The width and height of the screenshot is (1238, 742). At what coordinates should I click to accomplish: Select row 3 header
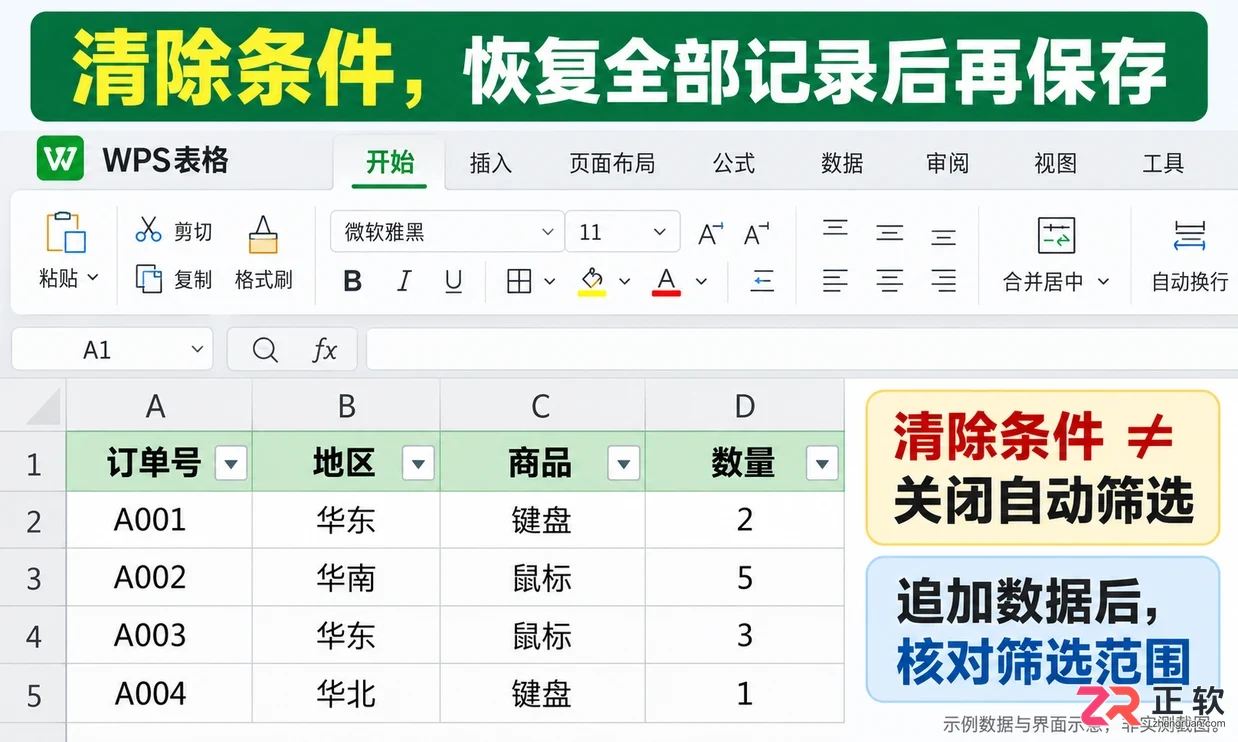pos(33,578)
